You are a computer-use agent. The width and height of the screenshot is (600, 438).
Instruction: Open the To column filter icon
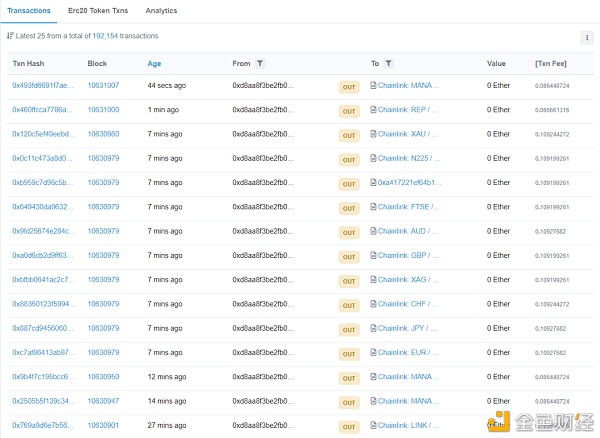click(x=388, y=64)
